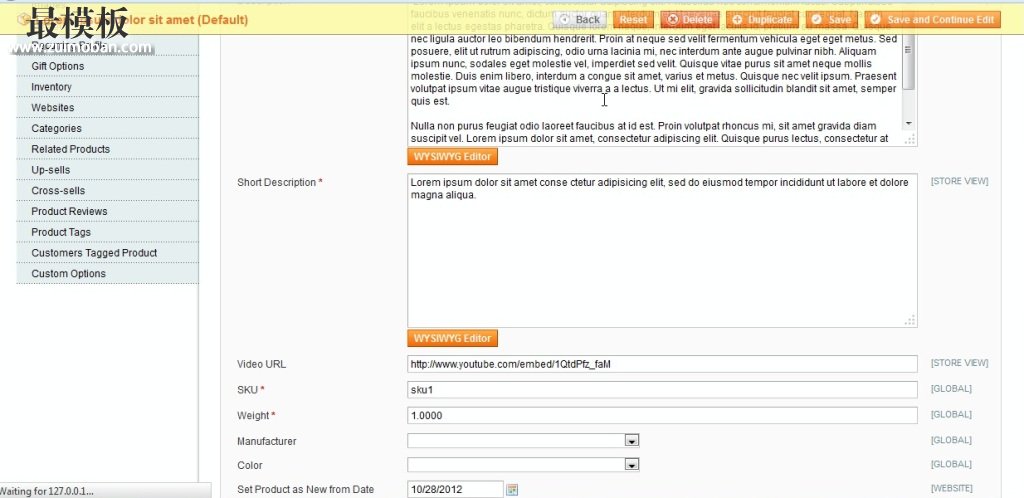Image resolution: width=1024 pixels, height=498 pixels.
Task: Go to the Product Reviews tab
Action: click(69, 211)
